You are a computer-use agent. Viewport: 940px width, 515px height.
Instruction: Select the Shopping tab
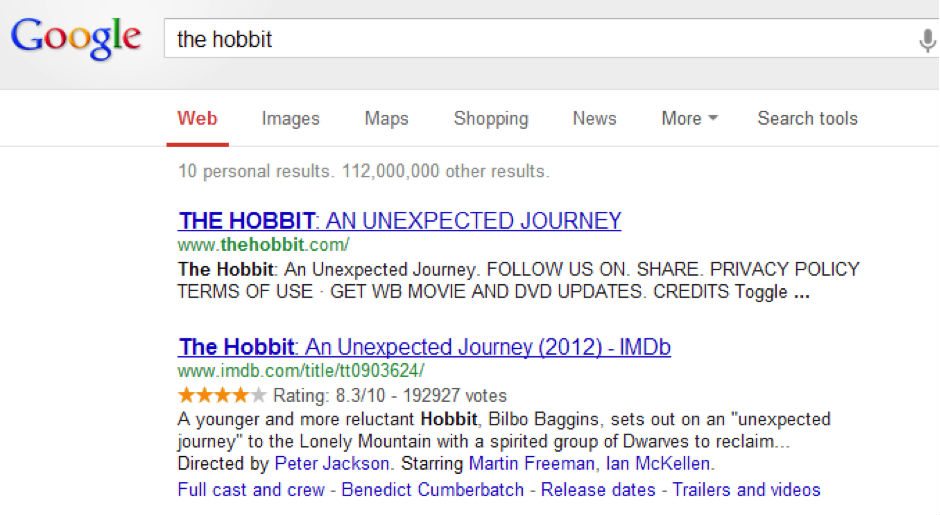[x=490, y=118]
